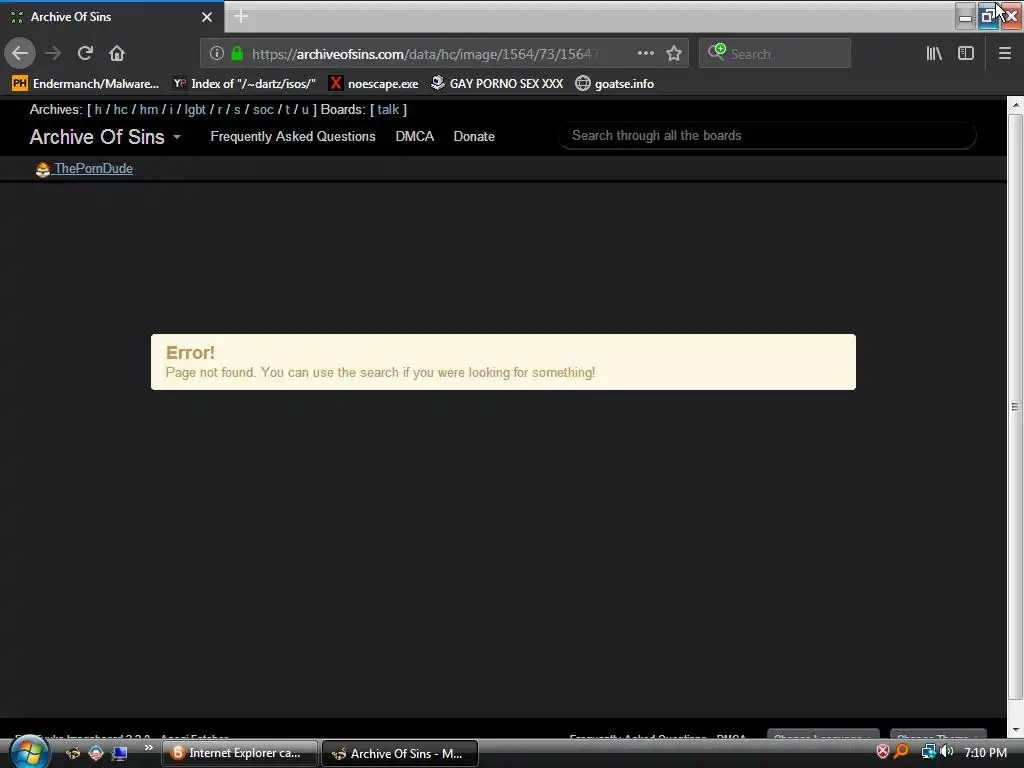1024x768 pixels.
Task: Expand the quick launch overflow chevron
Action: pyautogui.click(x=149, y=748)
